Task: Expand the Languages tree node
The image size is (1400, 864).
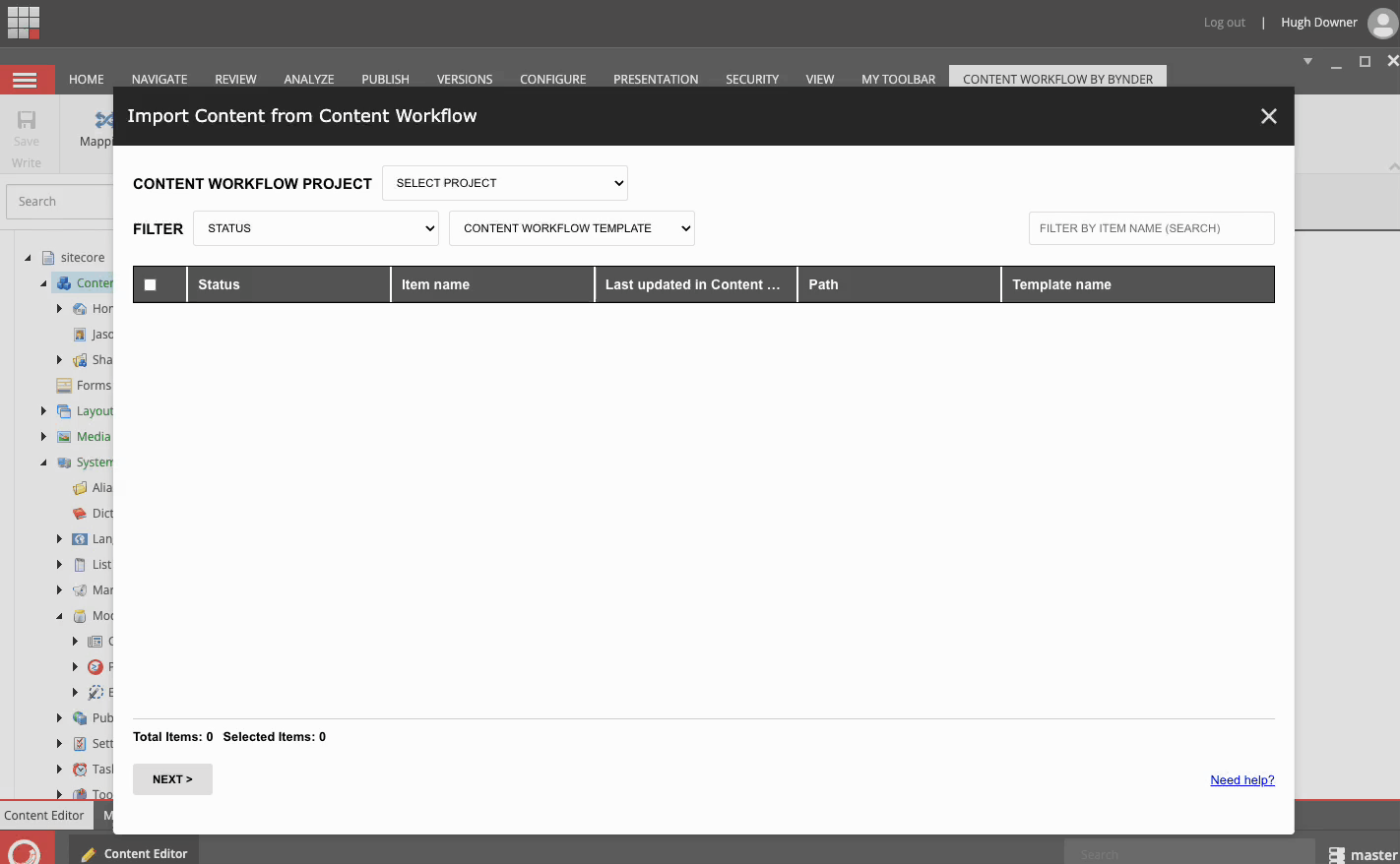Action: (x=59, y=539)
